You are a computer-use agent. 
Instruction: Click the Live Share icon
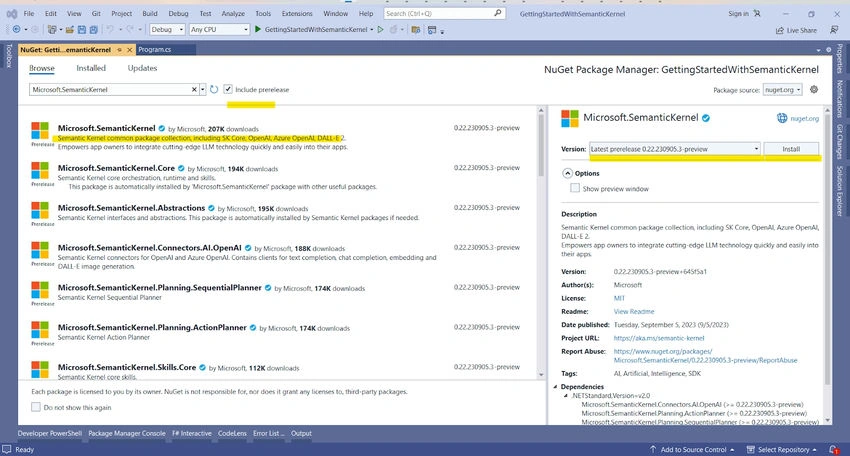780,30
